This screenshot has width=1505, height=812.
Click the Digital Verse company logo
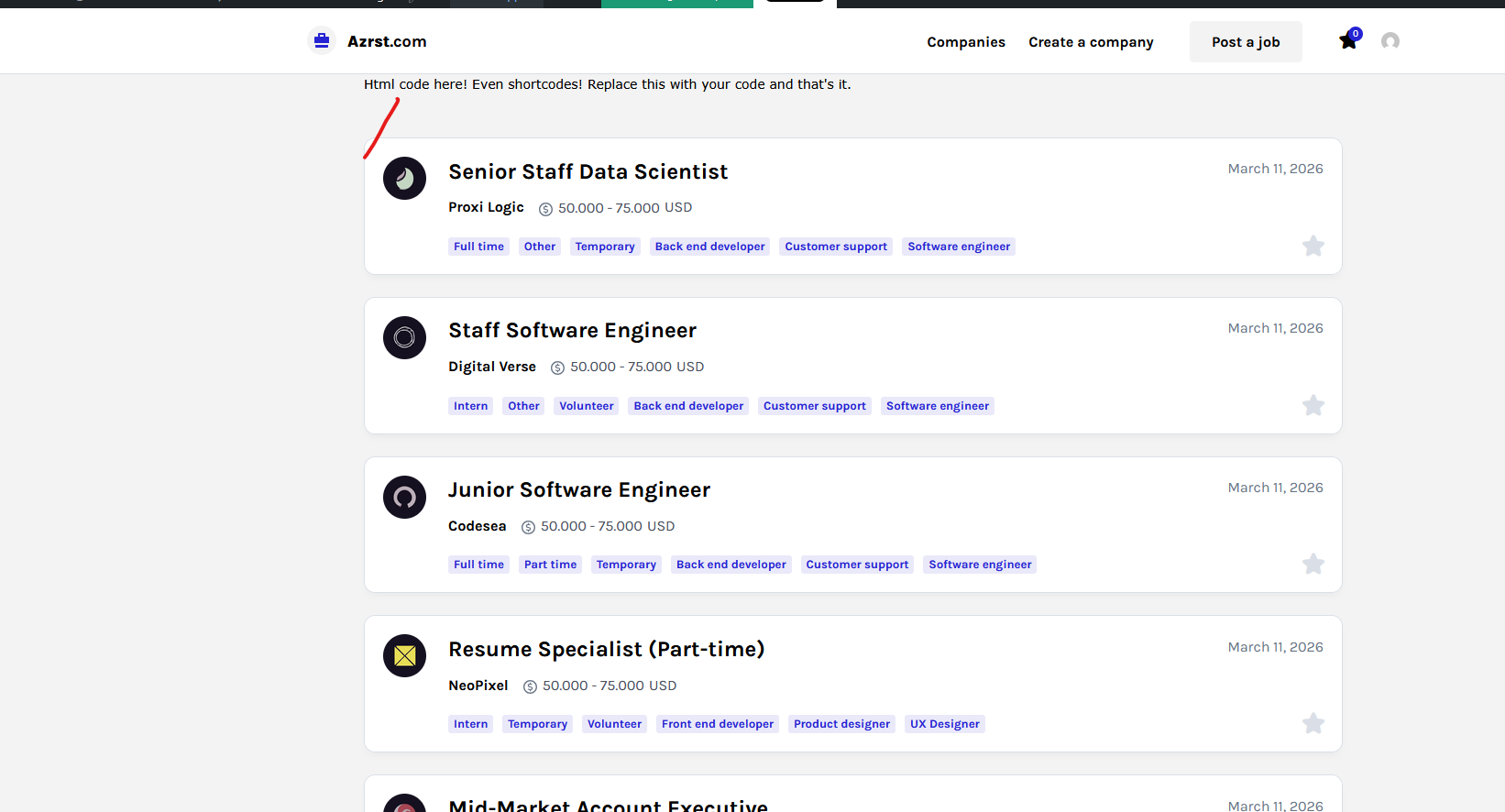point(404,338)
